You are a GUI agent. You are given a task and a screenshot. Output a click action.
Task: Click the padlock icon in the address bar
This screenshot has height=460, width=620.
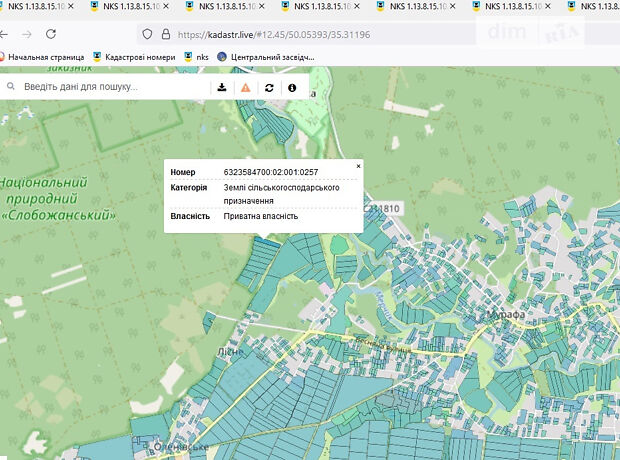[x=165, y=34]
